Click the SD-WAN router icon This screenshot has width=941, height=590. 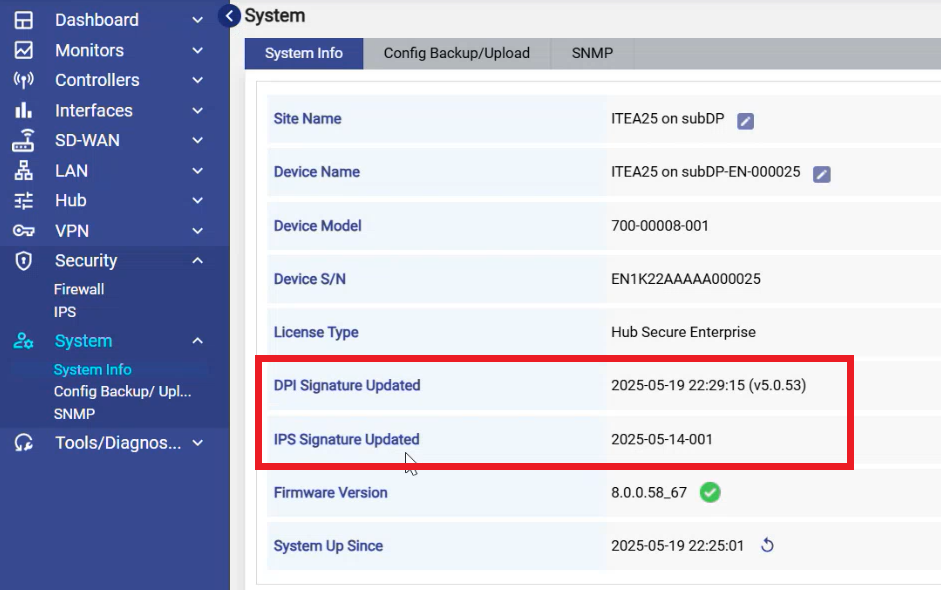(23, 140)
